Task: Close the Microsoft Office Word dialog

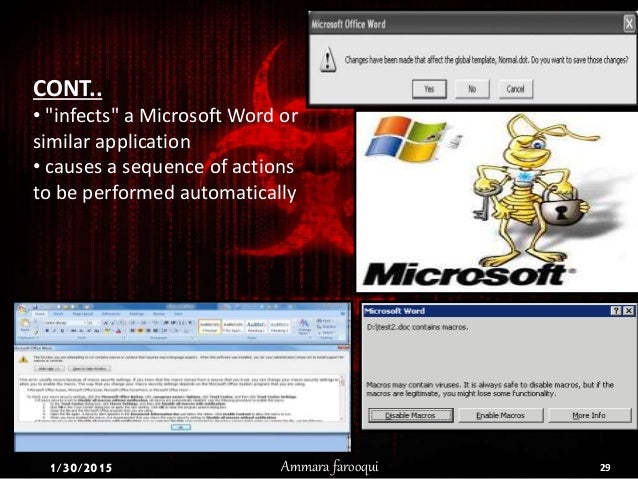Action: click(629, 24)
